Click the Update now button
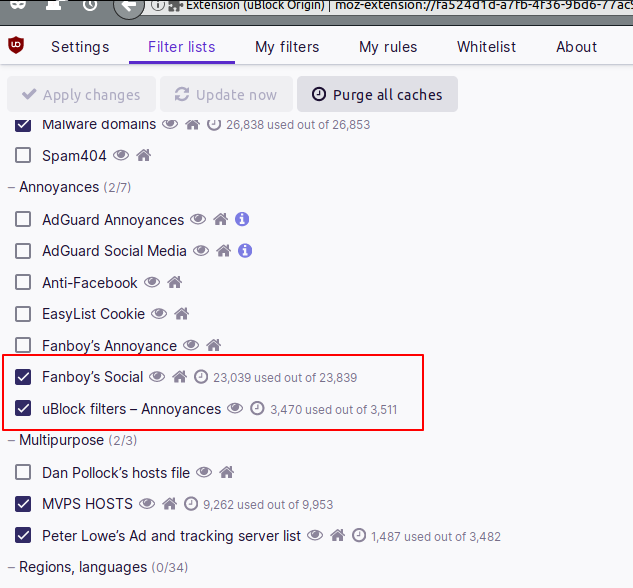Image resolution: width=633 pixels, height=588 pixels. tap(226, 94)
